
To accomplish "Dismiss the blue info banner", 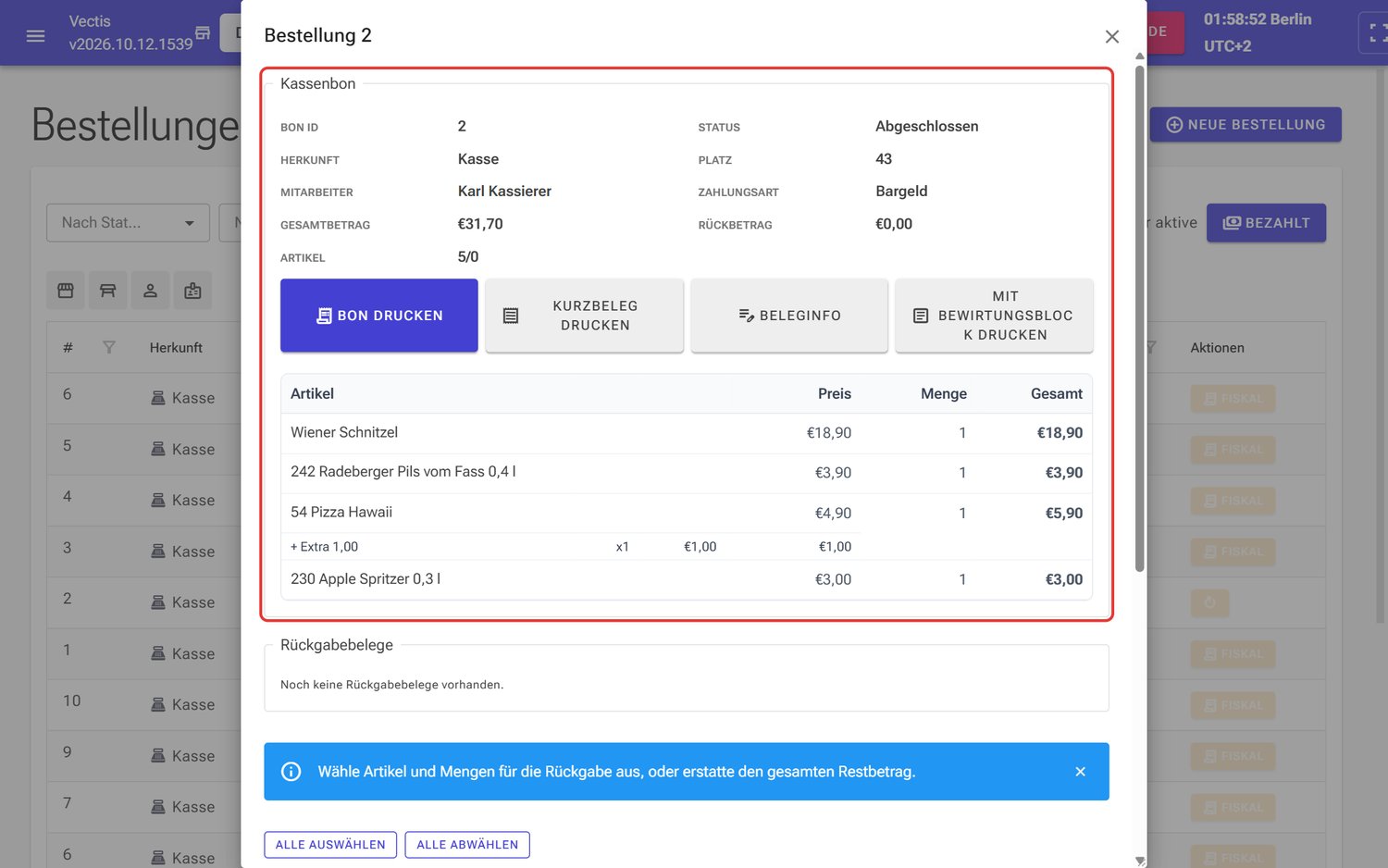I will pos(1080,772).
